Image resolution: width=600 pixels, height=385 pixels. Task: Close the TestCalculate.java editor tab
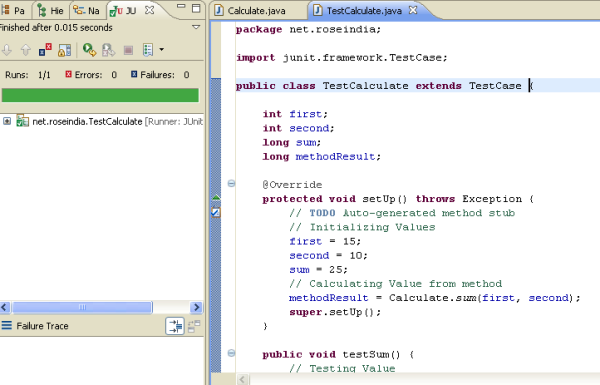[x=413, y=10]
